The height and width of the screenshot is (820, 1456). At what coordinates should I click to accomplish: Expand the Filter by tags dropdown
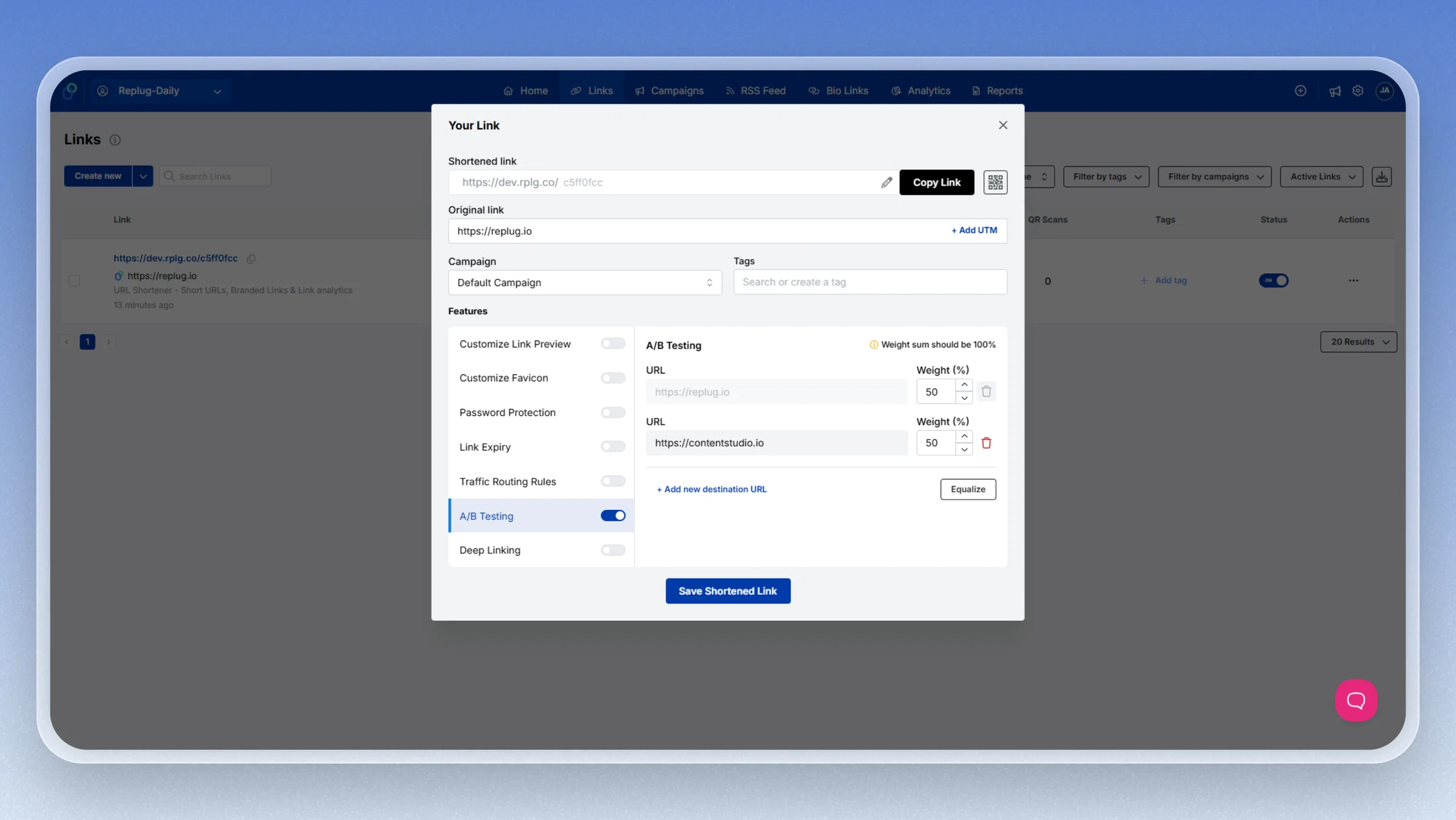(1106, 177)
